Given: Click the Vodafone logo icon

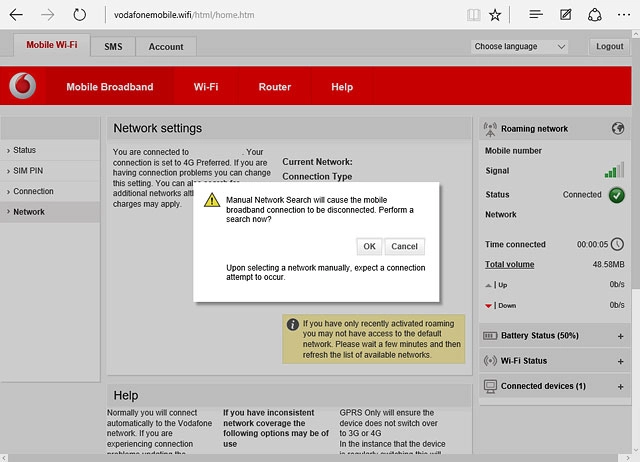Looking at the screenshot, I should tap(22, 87).
